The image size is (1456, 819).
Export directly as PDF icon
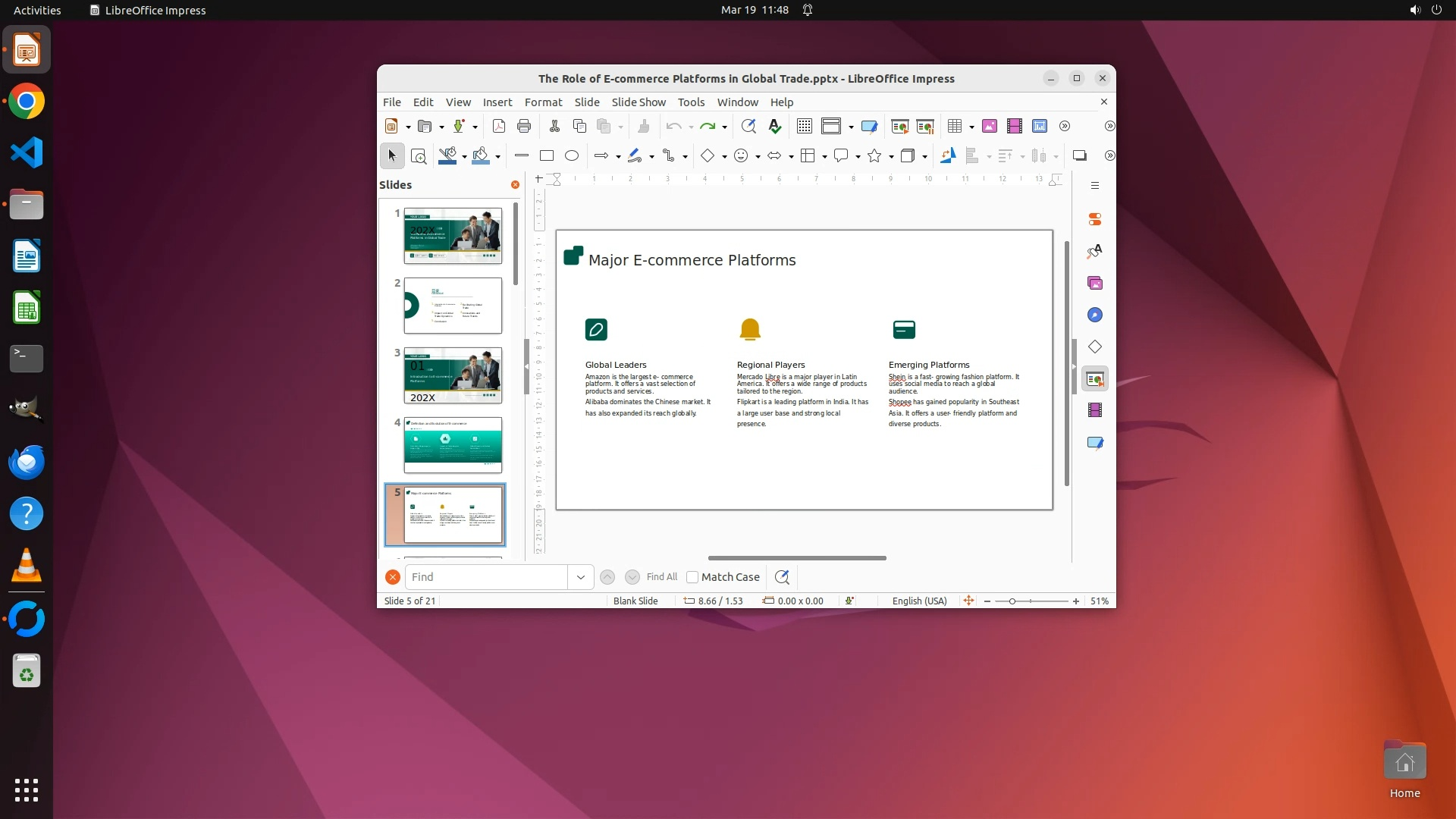[x=498, y=127]
